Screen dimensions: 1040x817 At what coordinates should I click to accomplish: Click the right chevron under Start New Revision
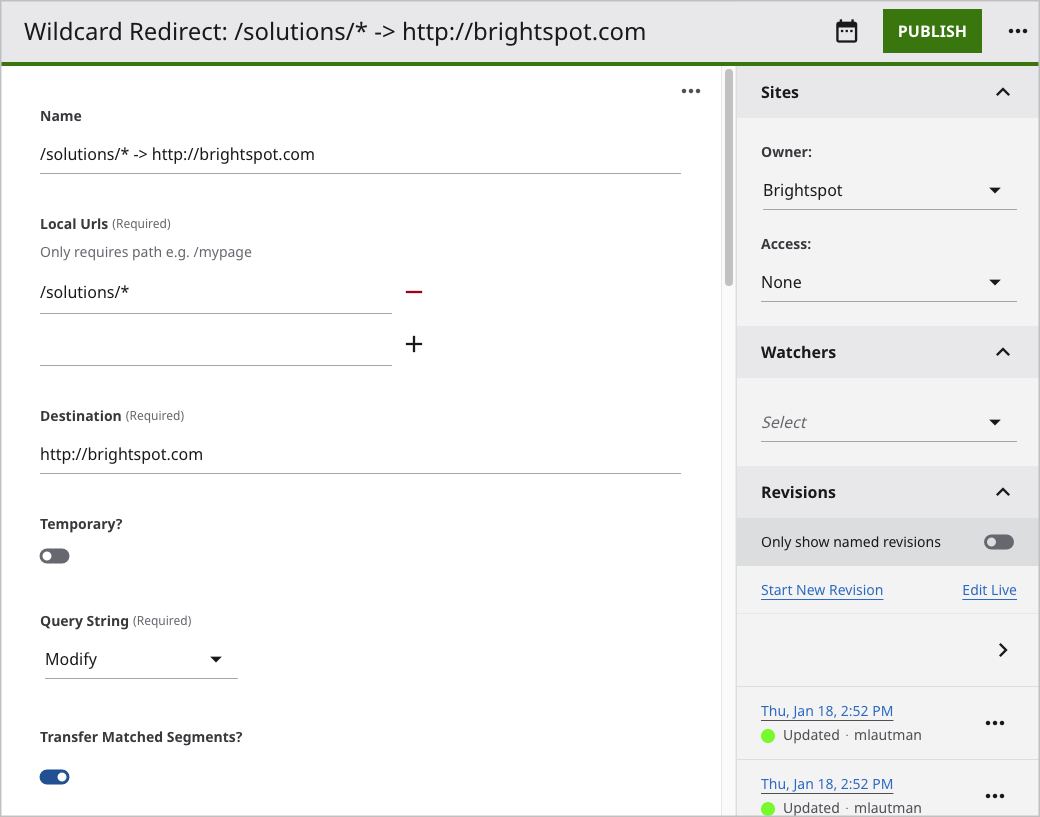1003,650
